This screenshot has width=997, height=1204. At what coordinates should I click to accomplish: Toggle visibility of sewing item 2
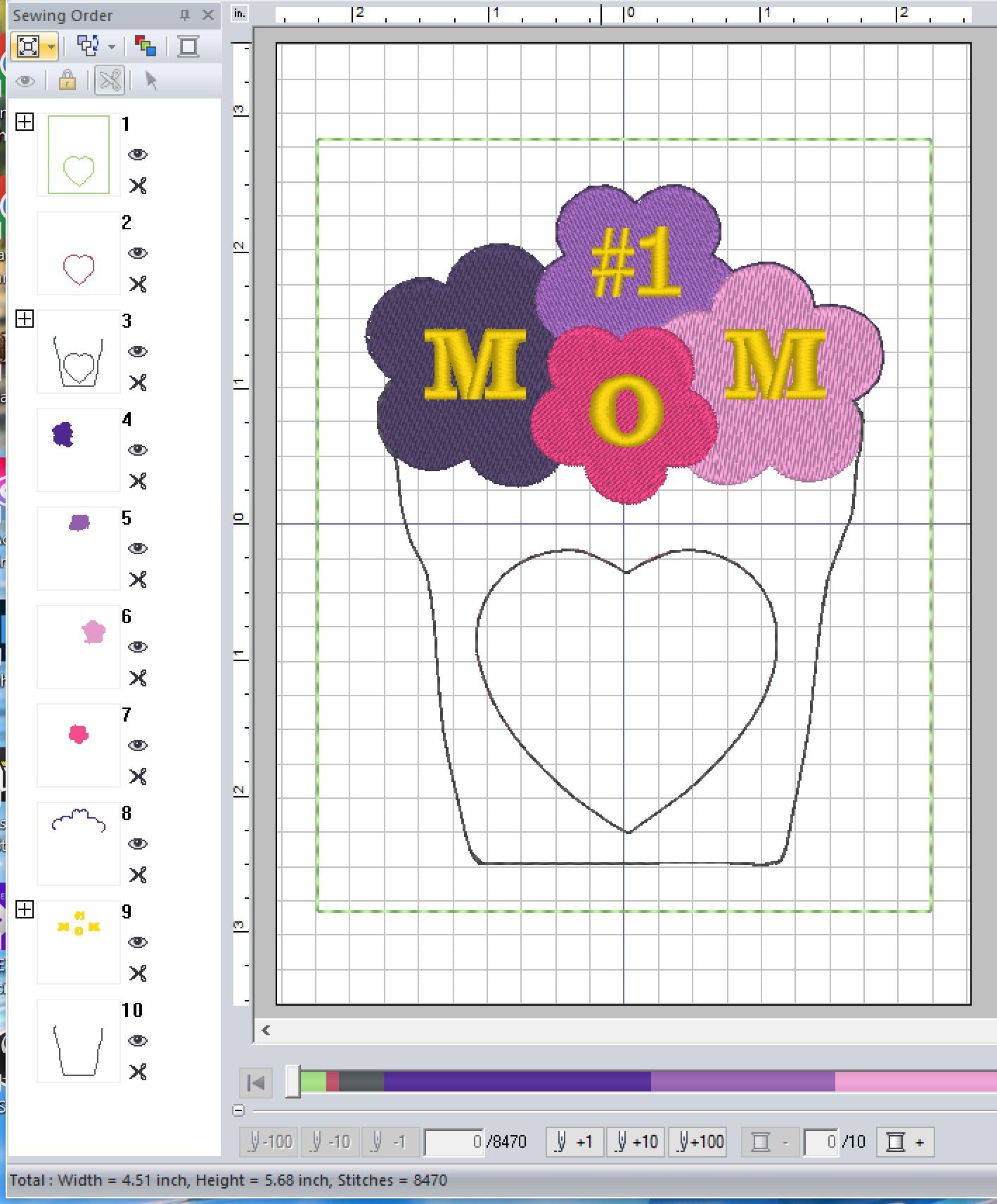click(138, 253)
